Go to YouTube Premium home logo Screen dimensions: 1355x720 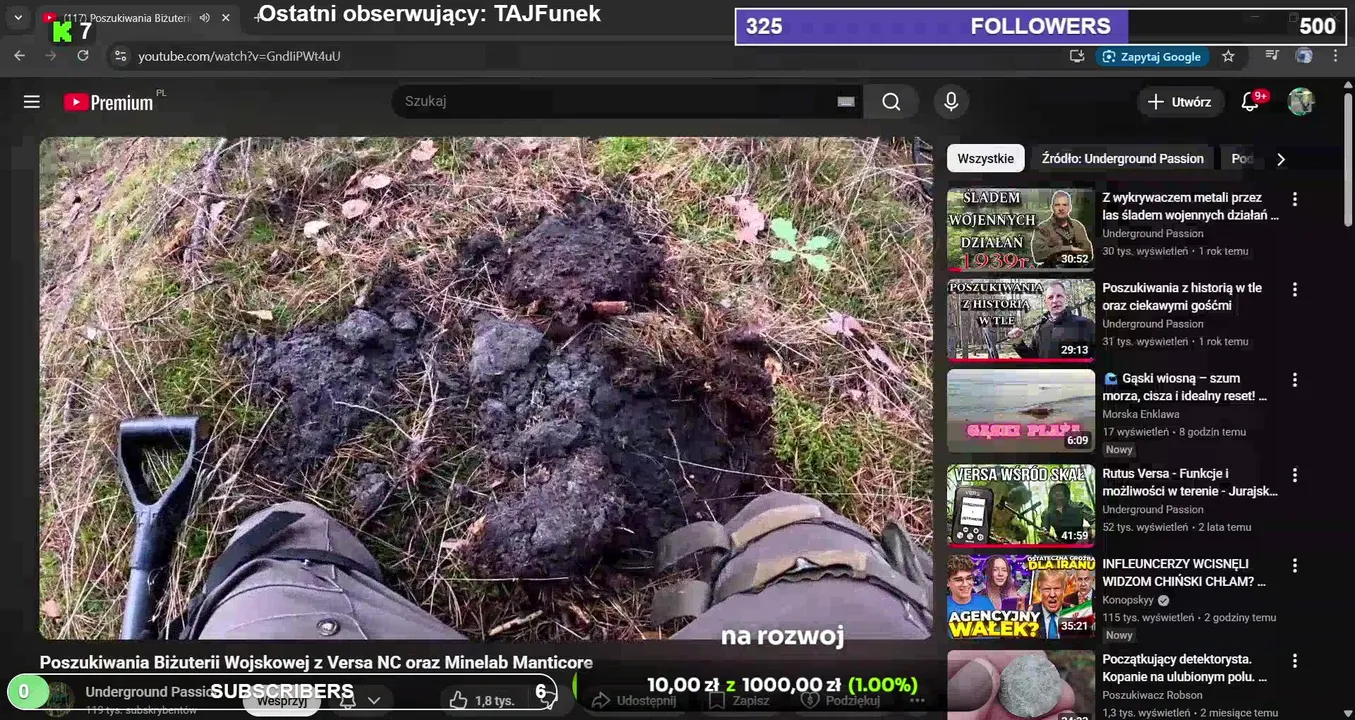click(x=108, y=102)
